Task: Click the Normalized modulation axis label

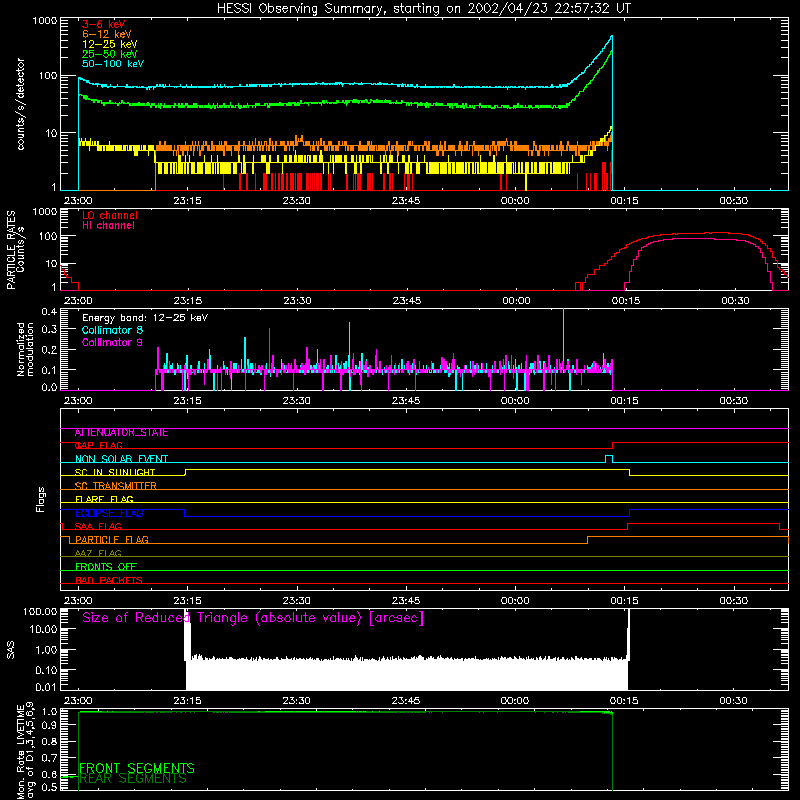Action: [26, 349]
